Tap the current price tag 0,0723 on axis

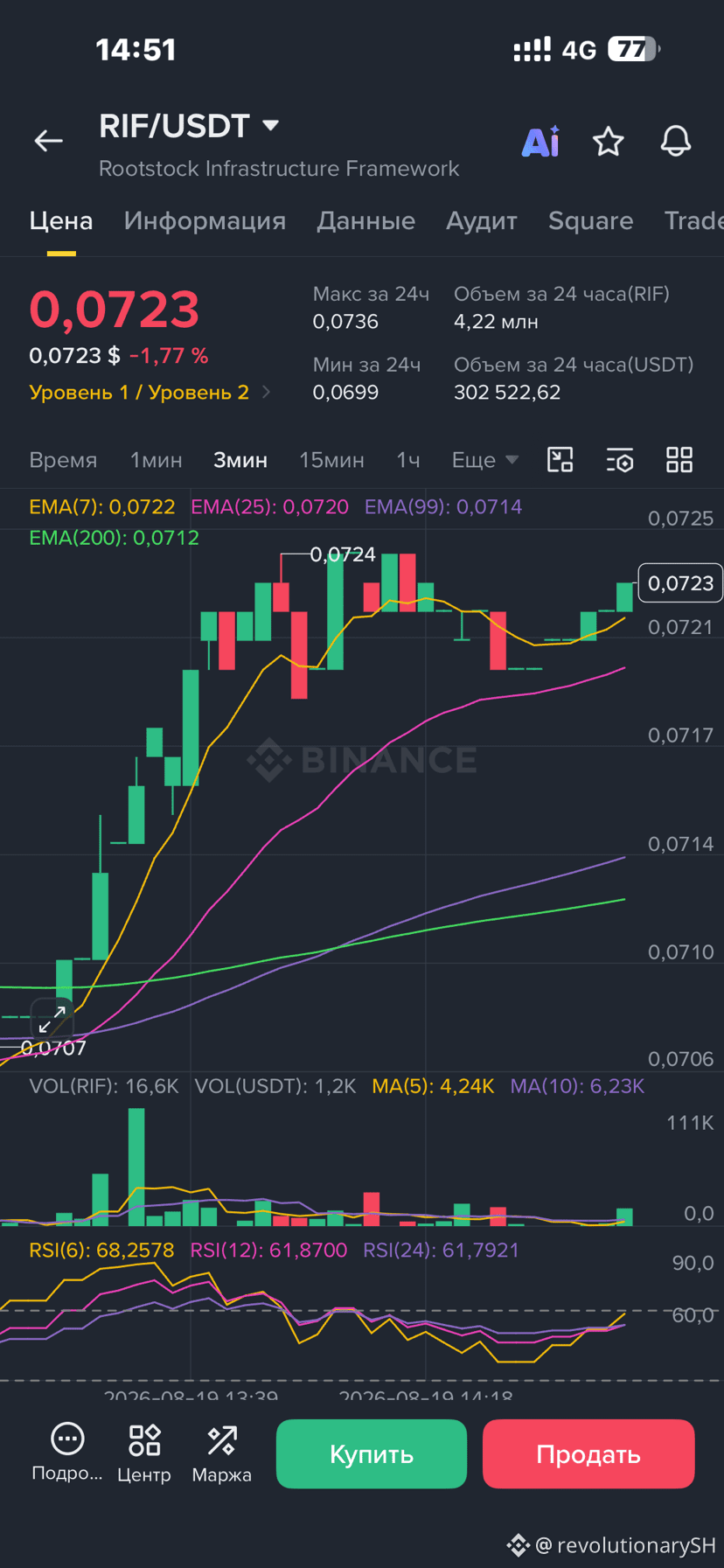680,583
